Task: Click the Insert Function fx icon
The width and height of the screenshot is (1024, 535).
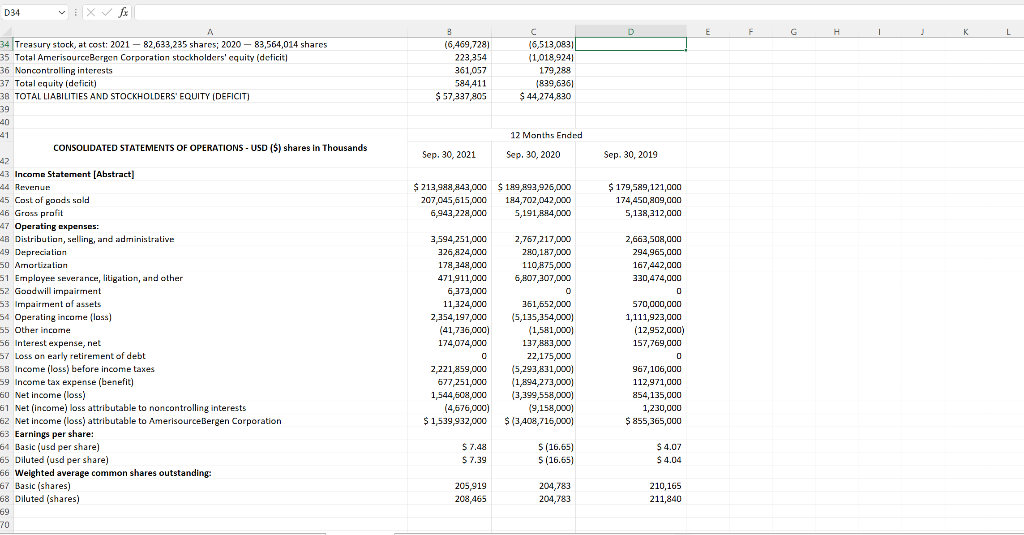Action: (x=123, y=12)
